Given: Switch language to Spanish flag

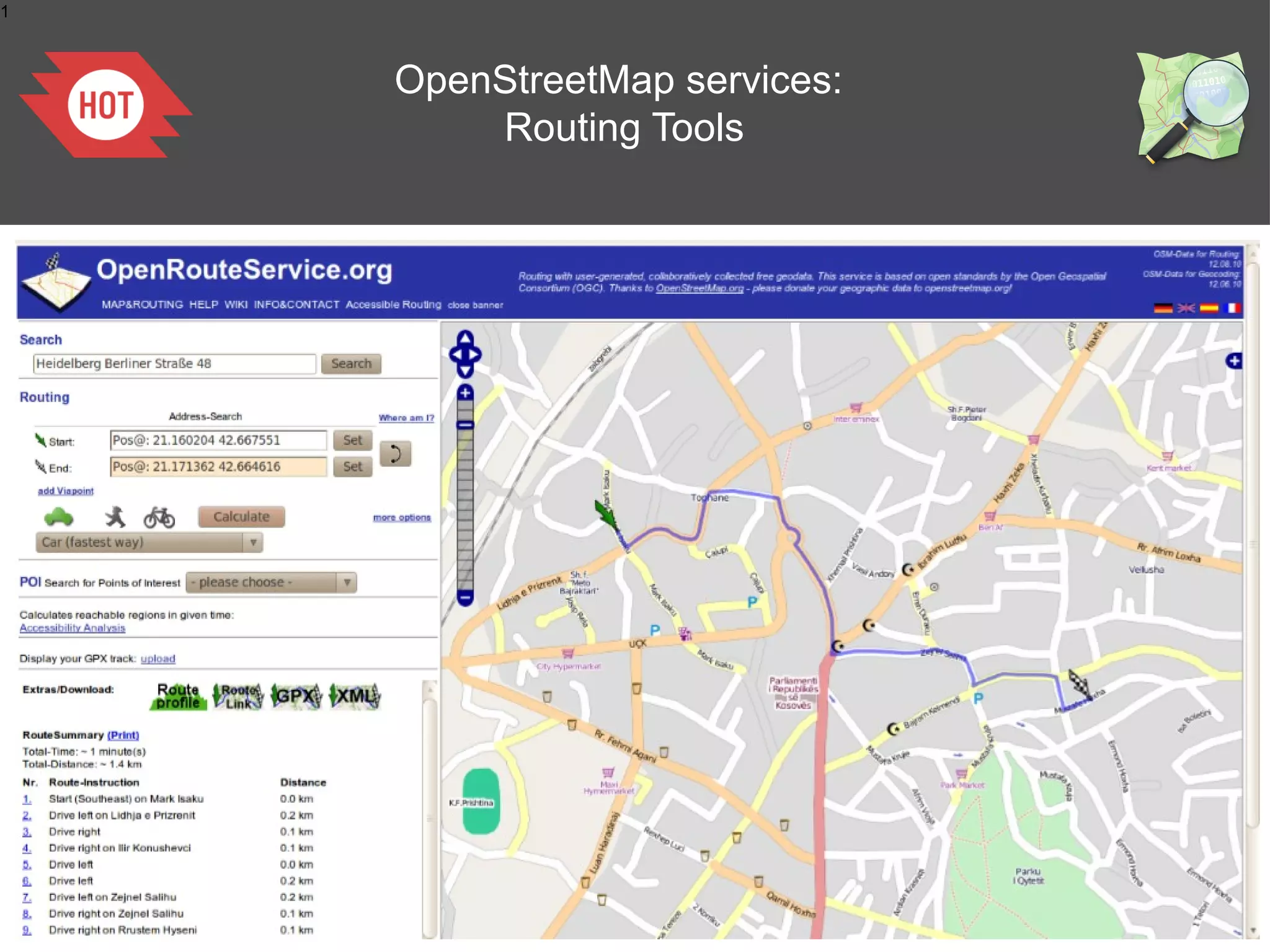Looking at the screenshot, I should 1209,308.
